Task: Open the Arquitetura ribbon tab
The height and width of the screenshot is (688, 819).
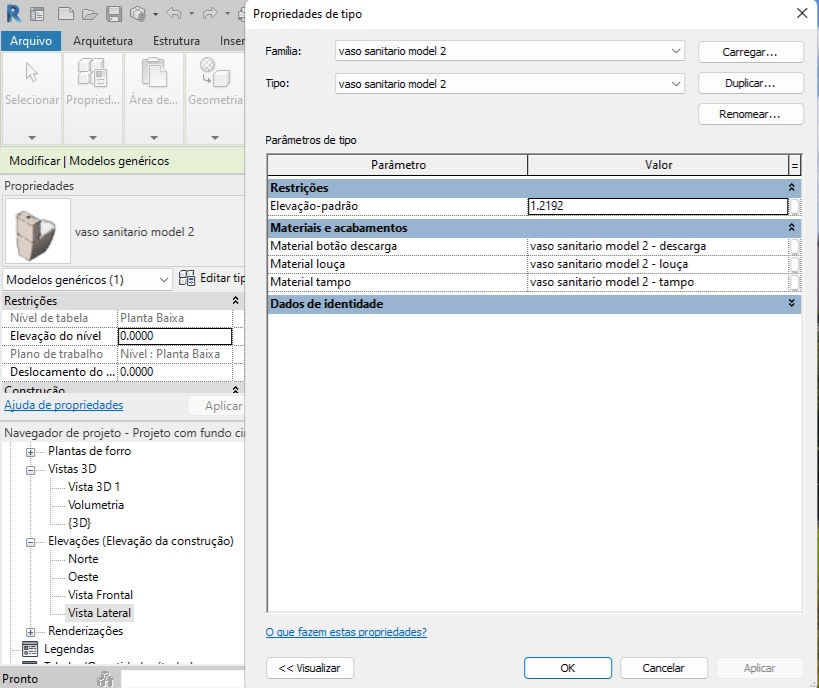Action: (103, 41)
